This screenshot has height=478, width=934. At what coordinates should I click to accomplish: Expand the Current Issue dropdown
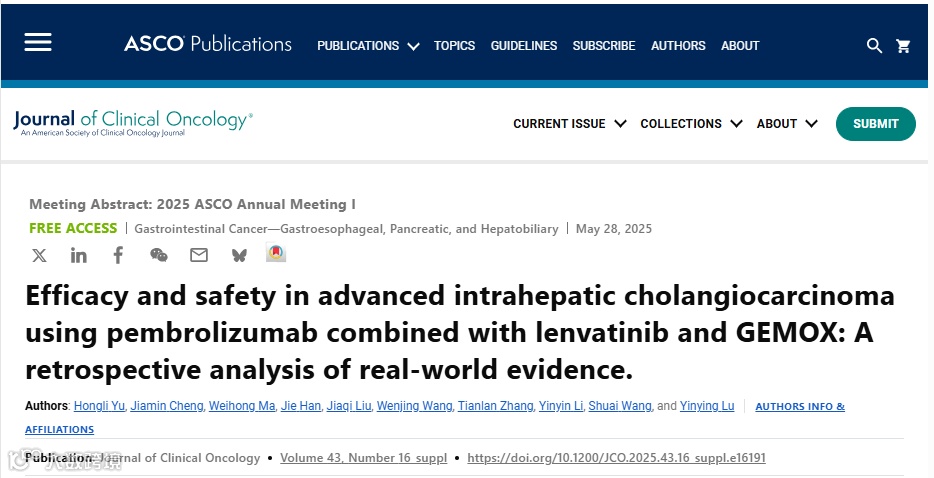click(569, 123)
